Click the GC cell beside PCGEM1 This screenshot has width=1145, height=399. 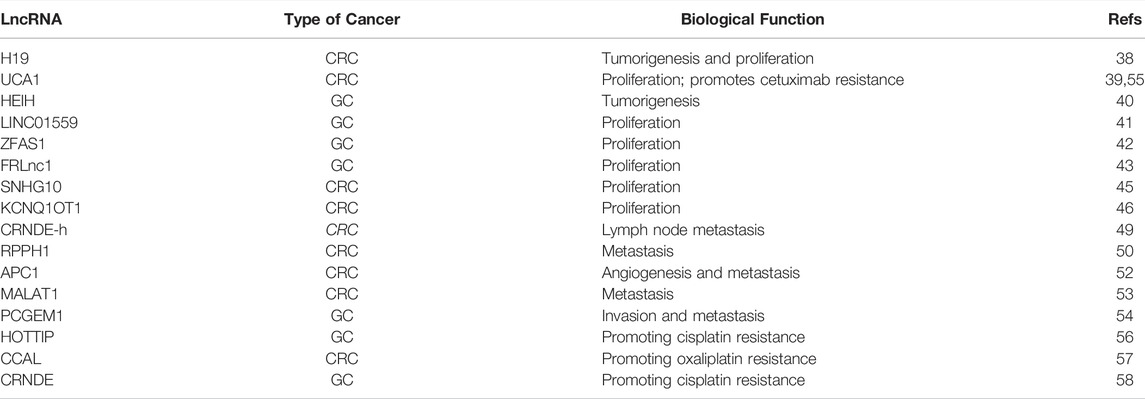pos(342,316)
